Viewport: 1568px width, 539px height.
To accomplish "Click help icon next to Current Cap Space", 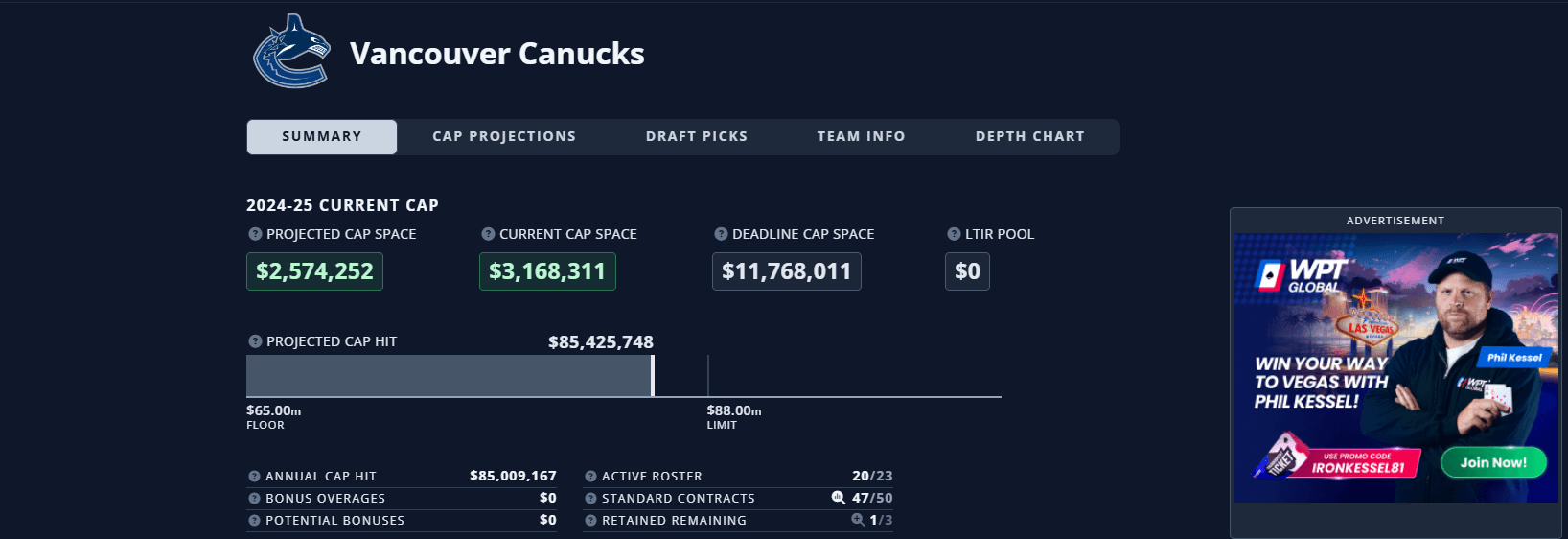I will tap(488, 234).
